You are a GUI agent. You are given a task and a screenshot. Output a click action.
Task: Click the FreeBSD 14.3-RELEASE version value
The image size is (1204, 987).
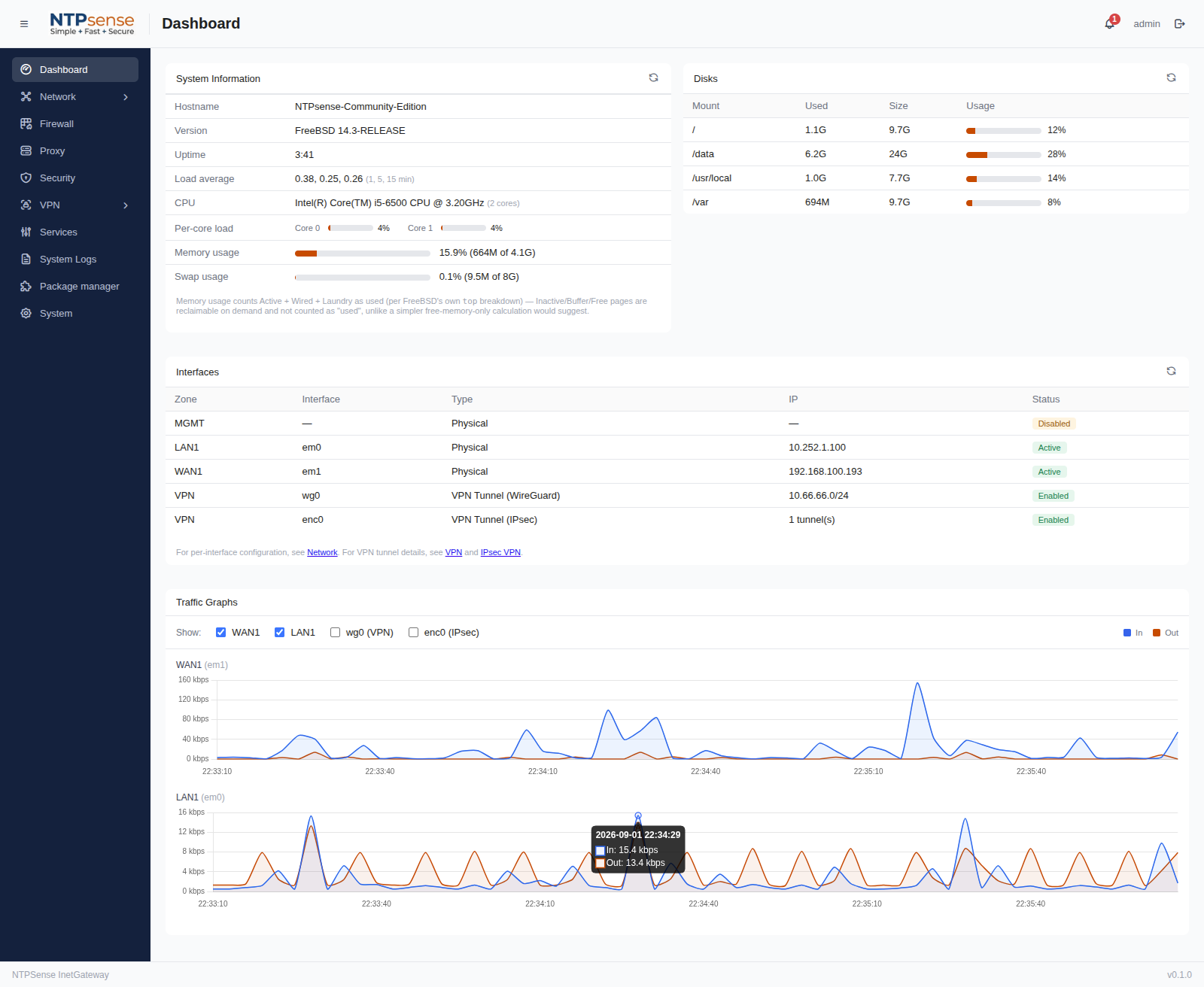pos(350,131)
